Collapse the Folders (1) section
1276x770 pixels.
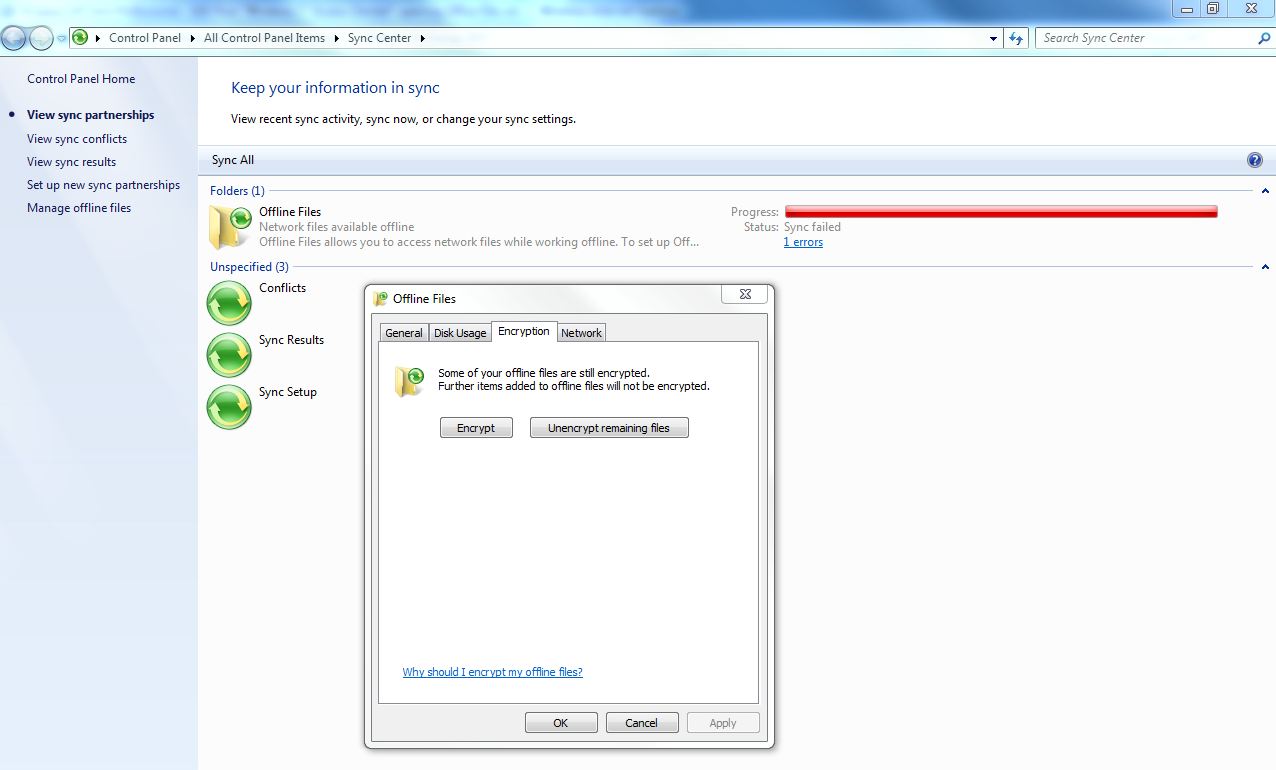tap(1265, 190)
